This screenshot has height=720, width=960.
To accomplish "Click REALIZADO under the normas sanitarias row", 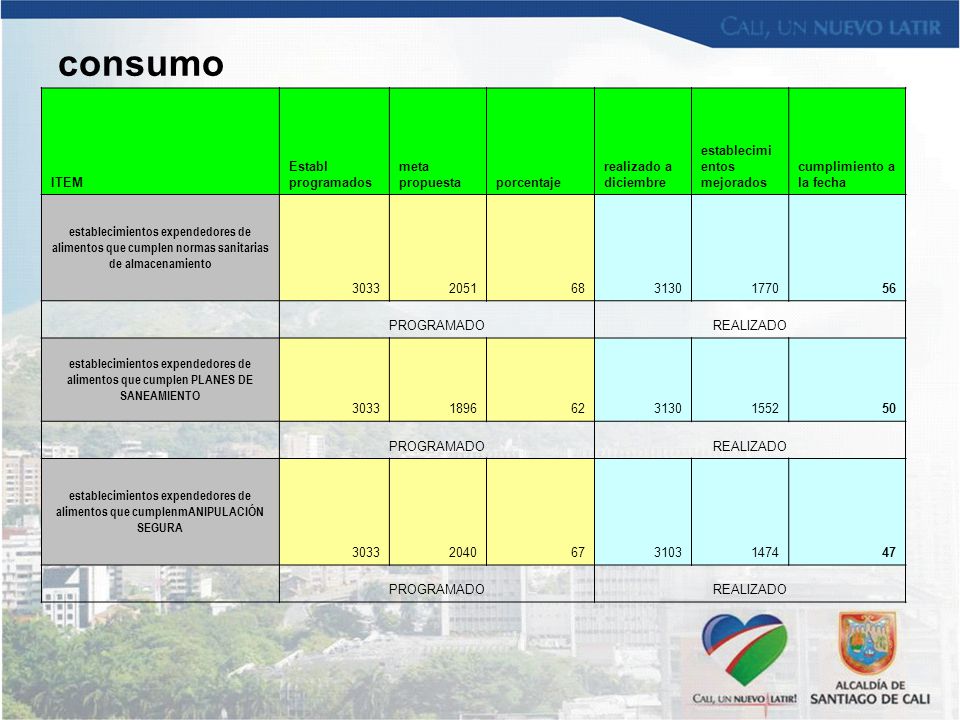I will coord(749,325).
